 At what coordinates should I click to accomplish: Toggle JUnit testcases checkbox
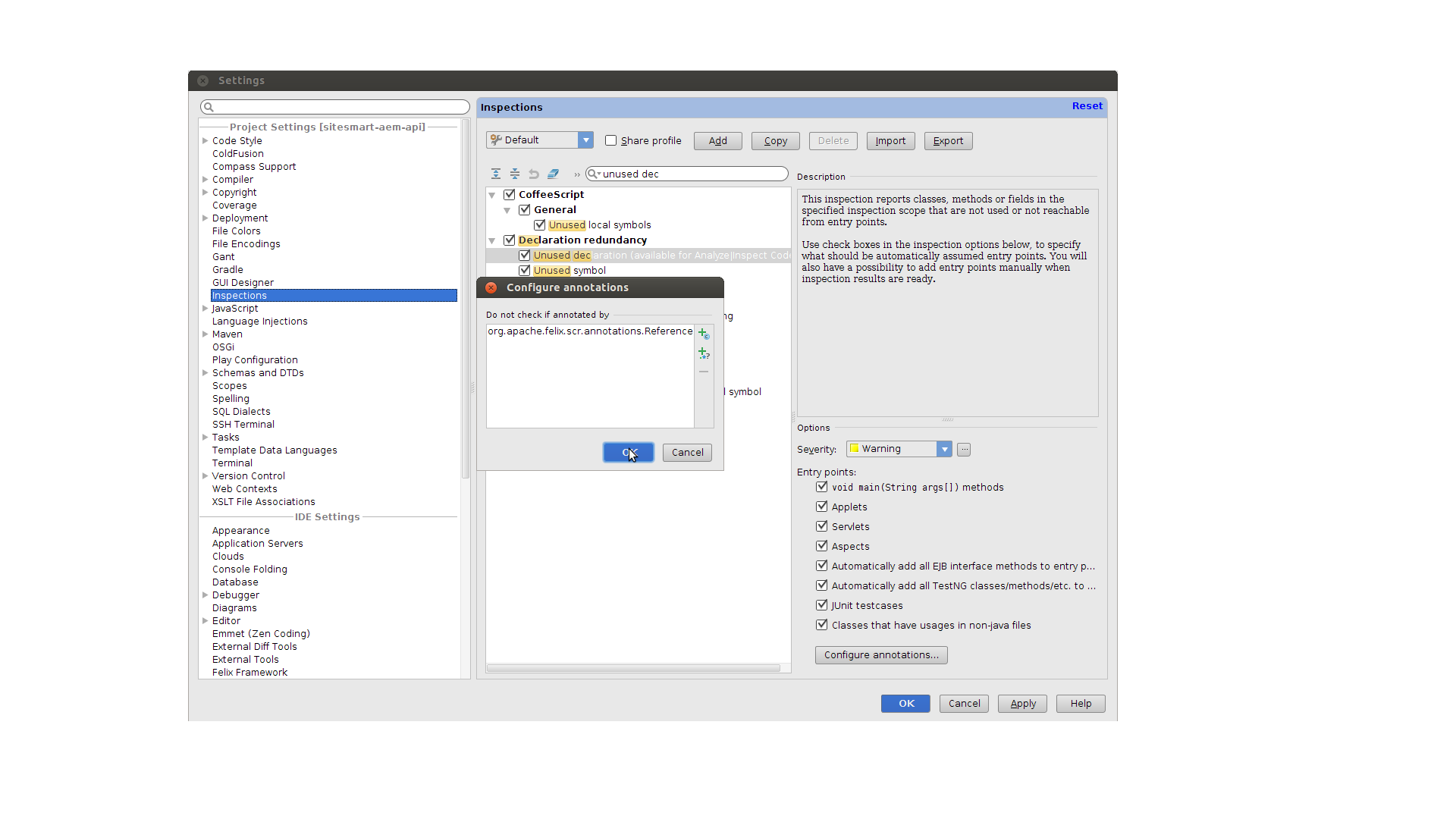point(822,605)
